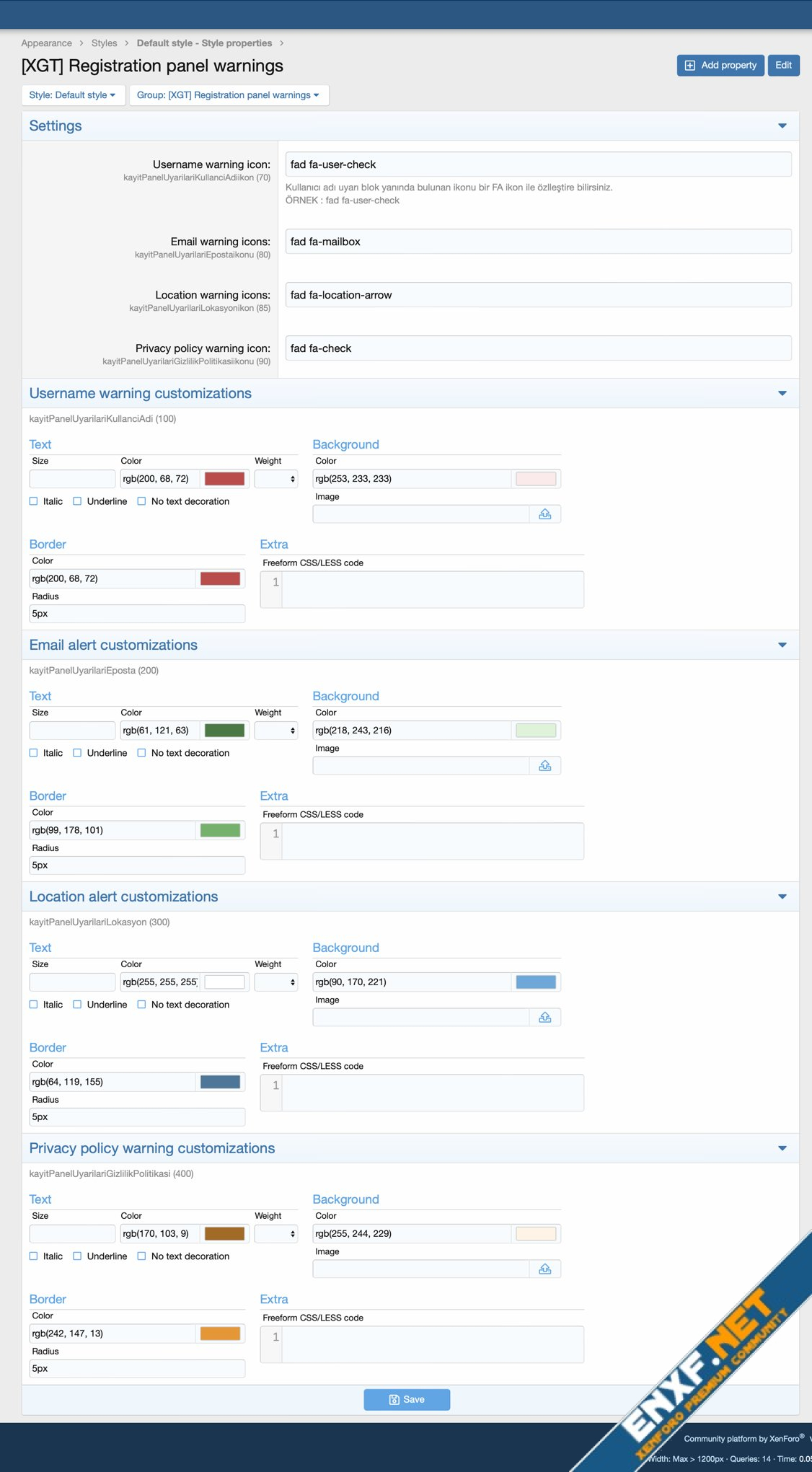Enable Italic in Username warning text
The width and height of the screenshot is (812, 1472).
(x=34, y=501)
